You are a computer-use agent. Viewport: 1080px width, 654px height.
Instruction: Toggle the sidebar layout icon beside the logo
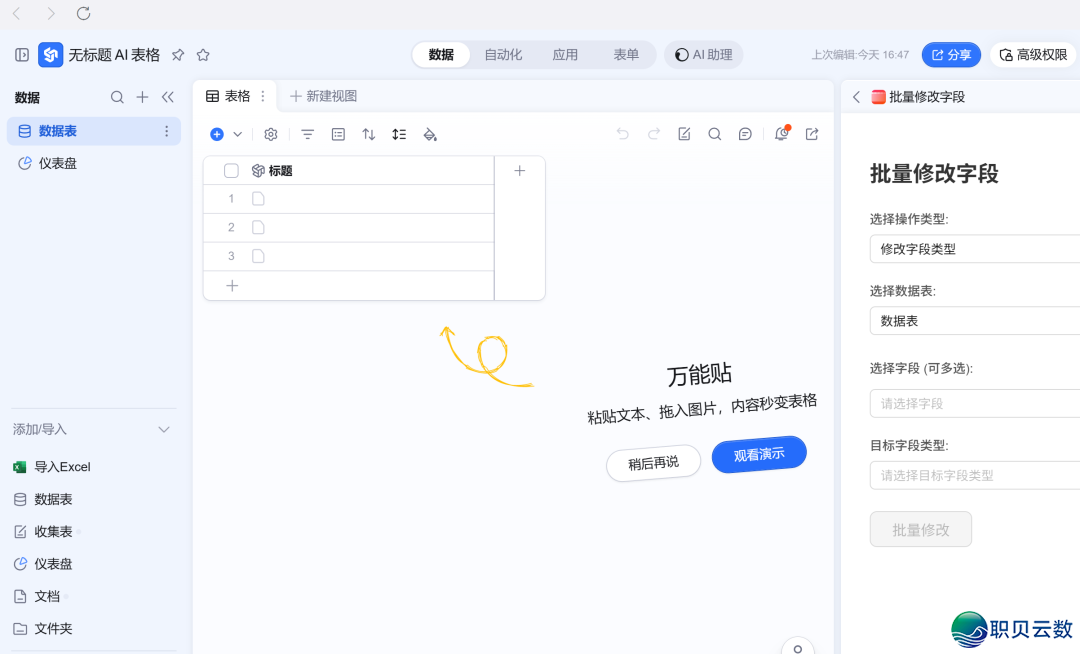click(x=22, y=55)
